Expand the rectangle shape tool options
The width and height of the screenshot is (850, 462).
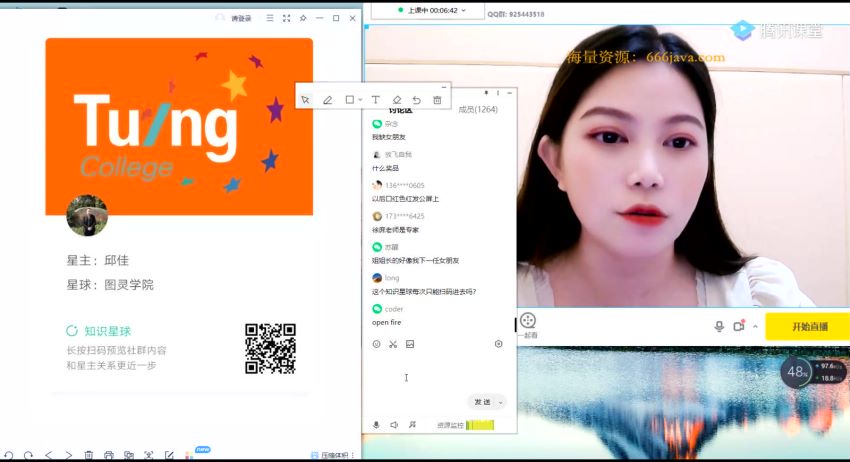(x=360, y=100)
